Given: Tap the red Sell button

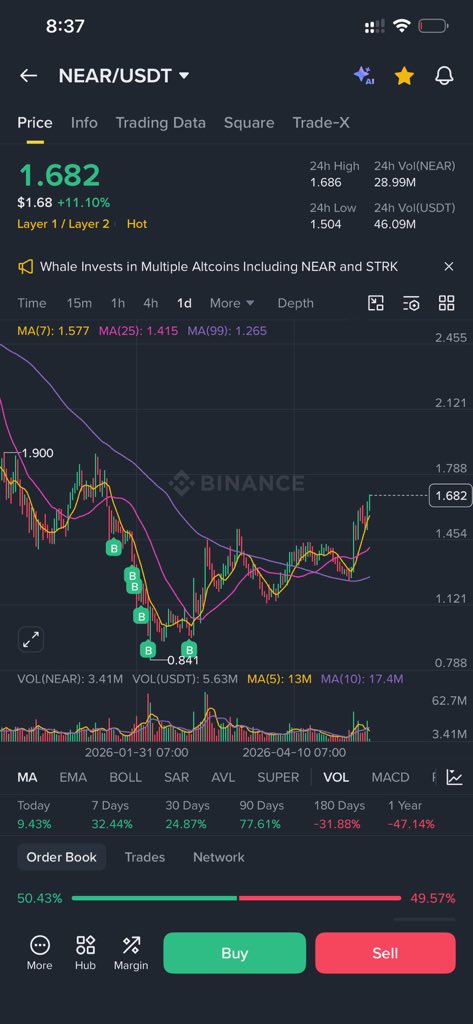Looking at the screenshot, I should (385, 953).
